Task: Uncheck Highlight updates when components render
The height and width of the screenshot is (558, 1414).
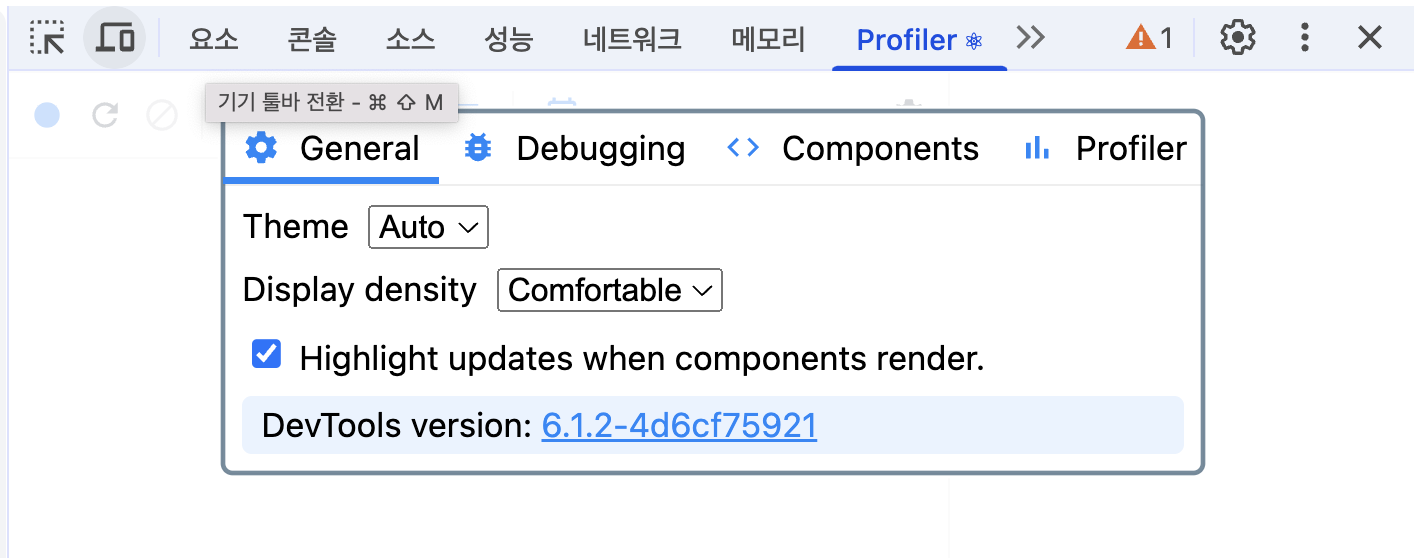Action: tap(266, 354)
